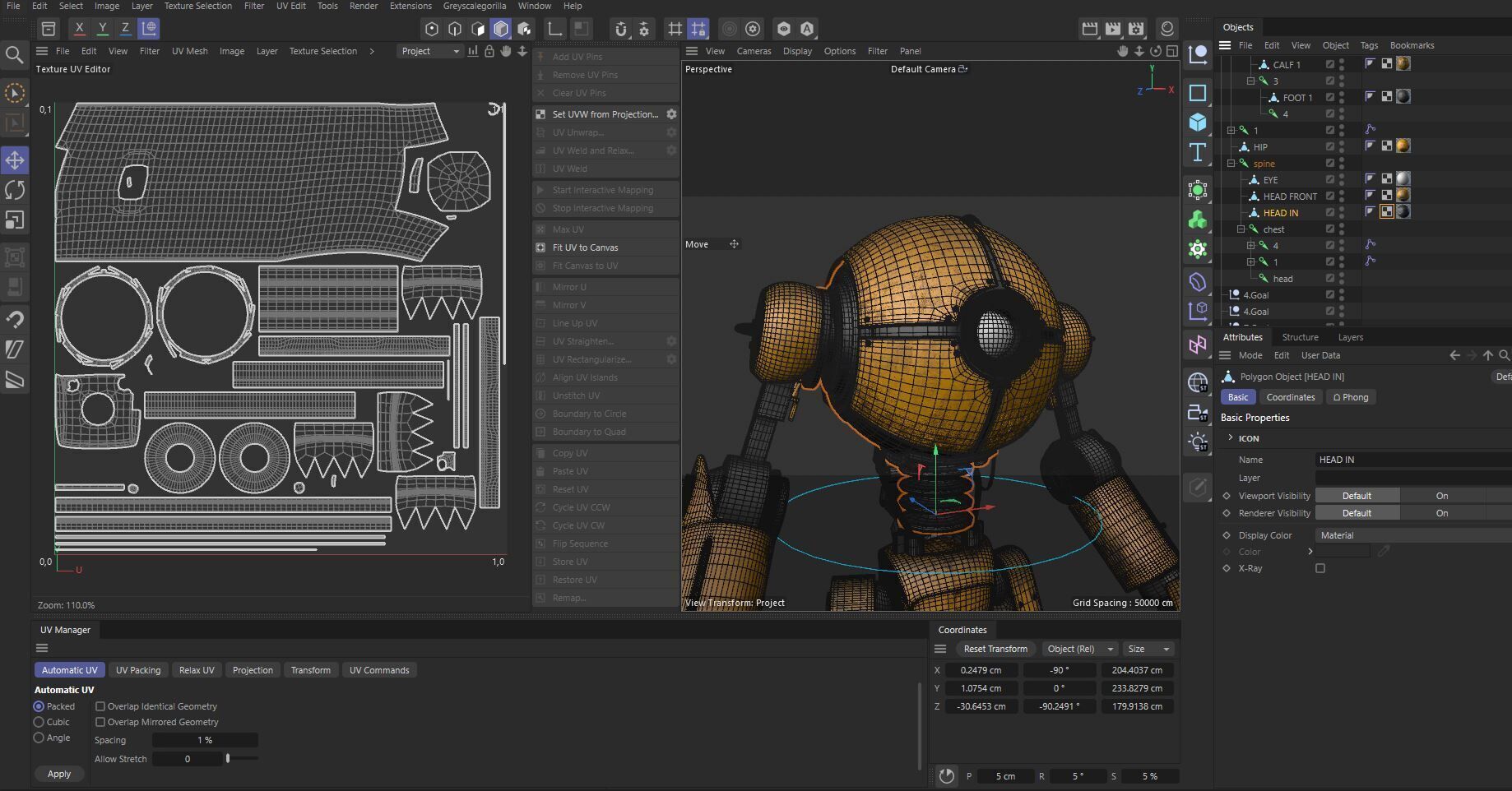
Task: Click the Set UVW from Projection settings gear
Action: (x=671, y=114)
